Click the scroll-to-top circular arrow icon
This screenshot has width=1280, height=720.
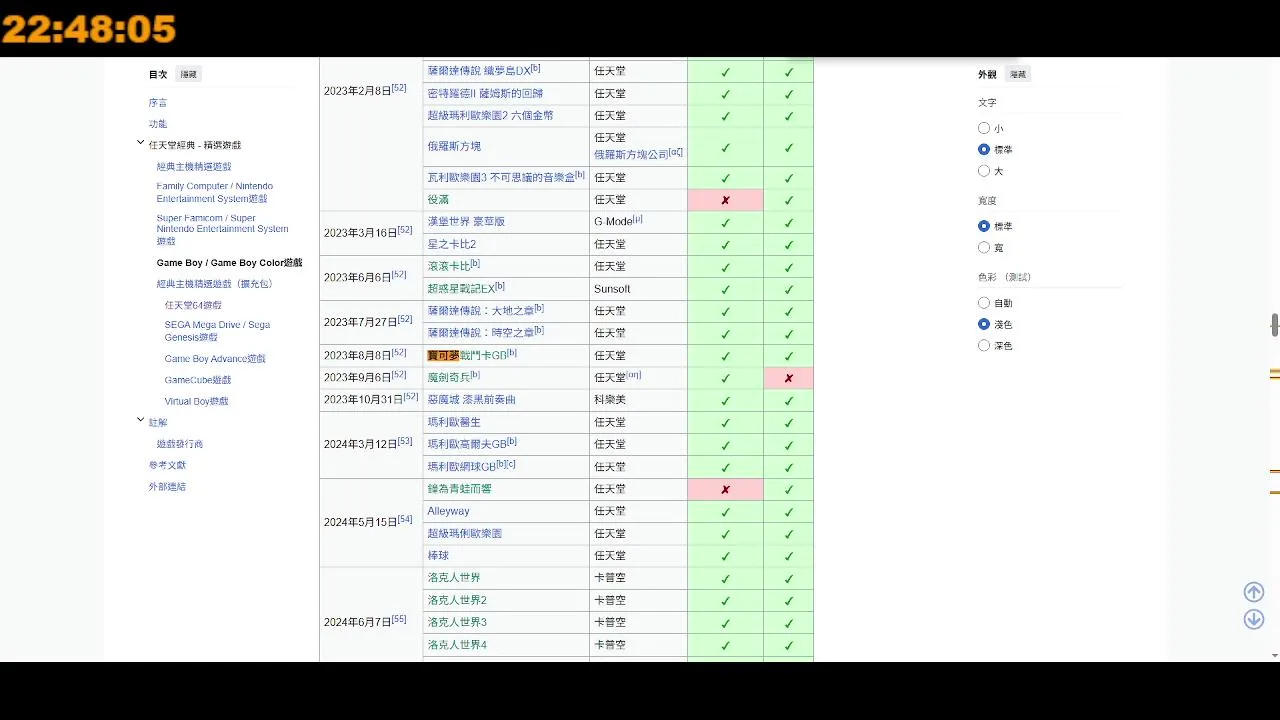click(x=1254, y=592)
